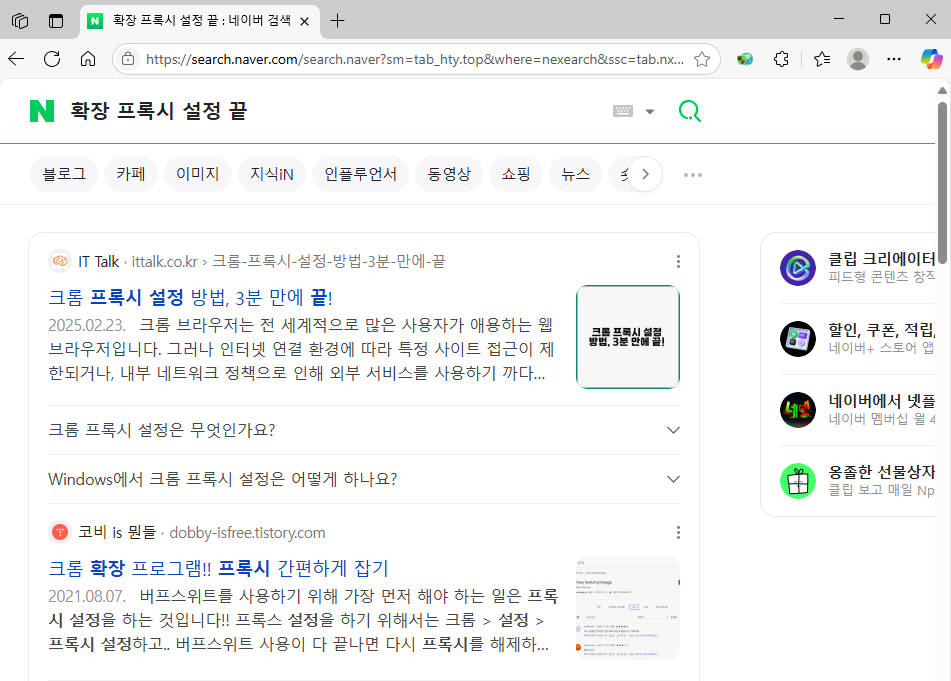Image resolution: width=951 pixels, height=681 pixels.
Task: Add this page to favorites star
Action: click(x=702, y=59)
